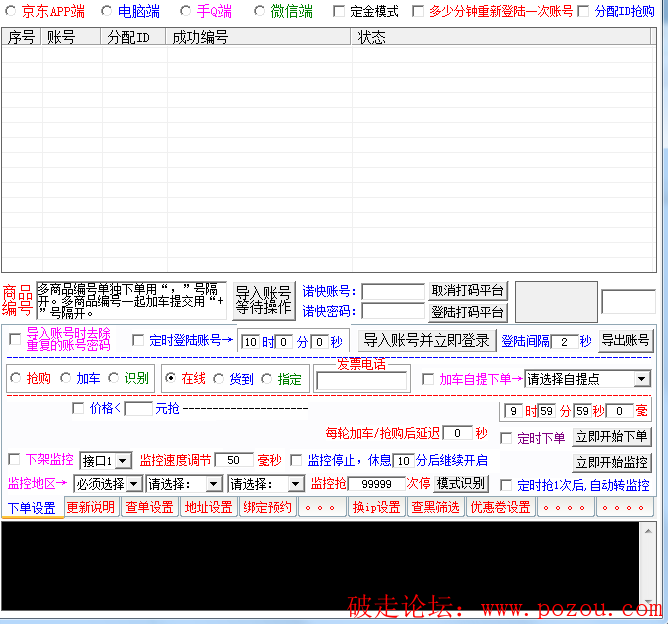Tick the 定时下单 checkbox

tap(506, 438)
